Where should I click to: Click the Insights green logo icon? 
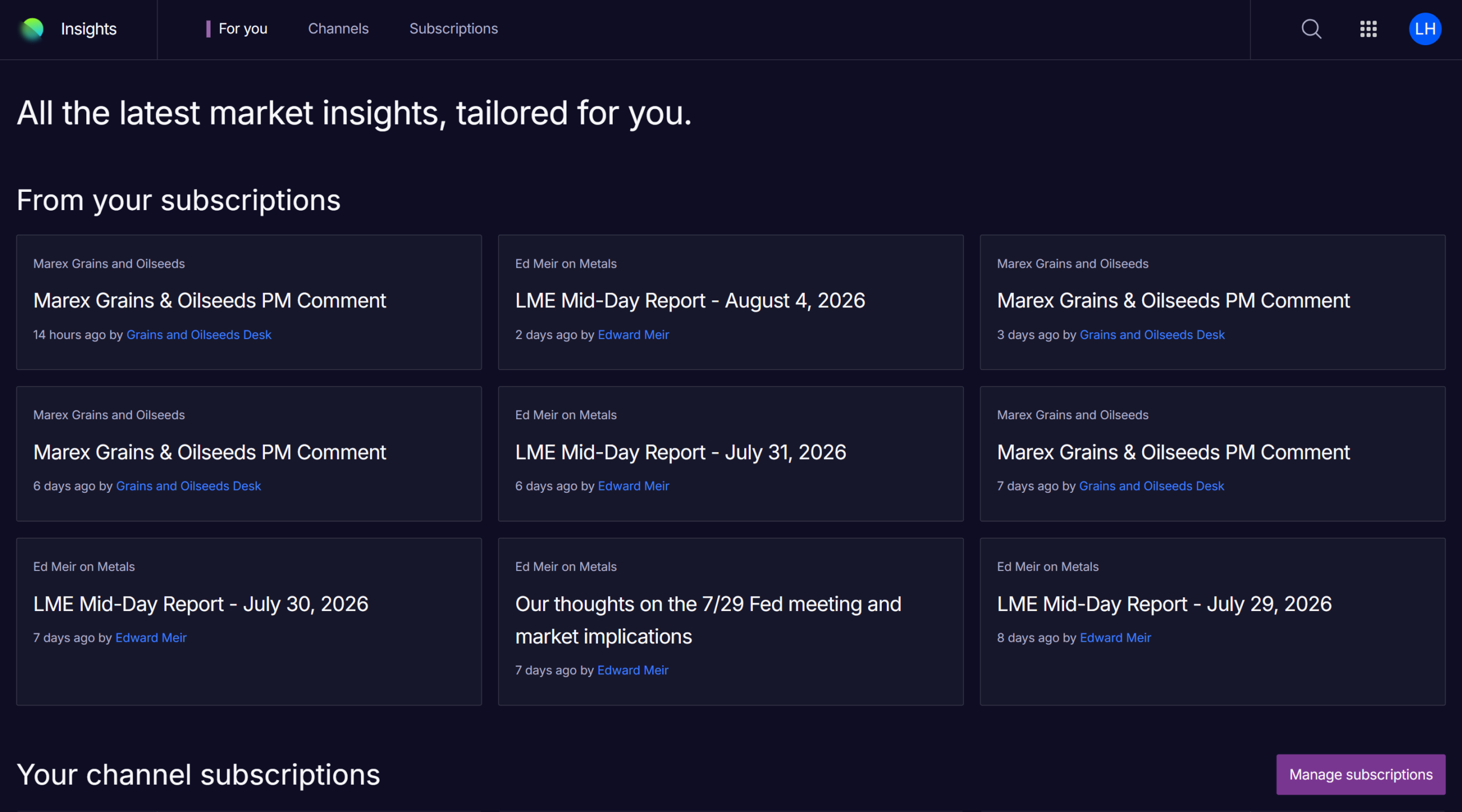tap(32, 29)
